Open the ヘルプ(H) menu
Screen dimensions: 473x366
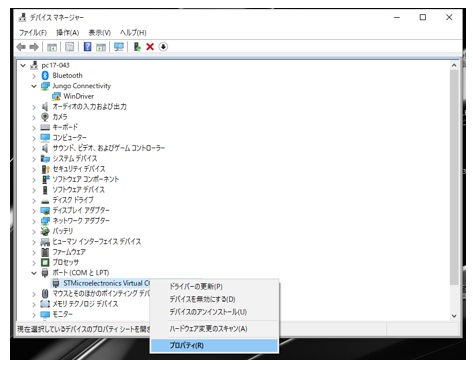[133, 33]
